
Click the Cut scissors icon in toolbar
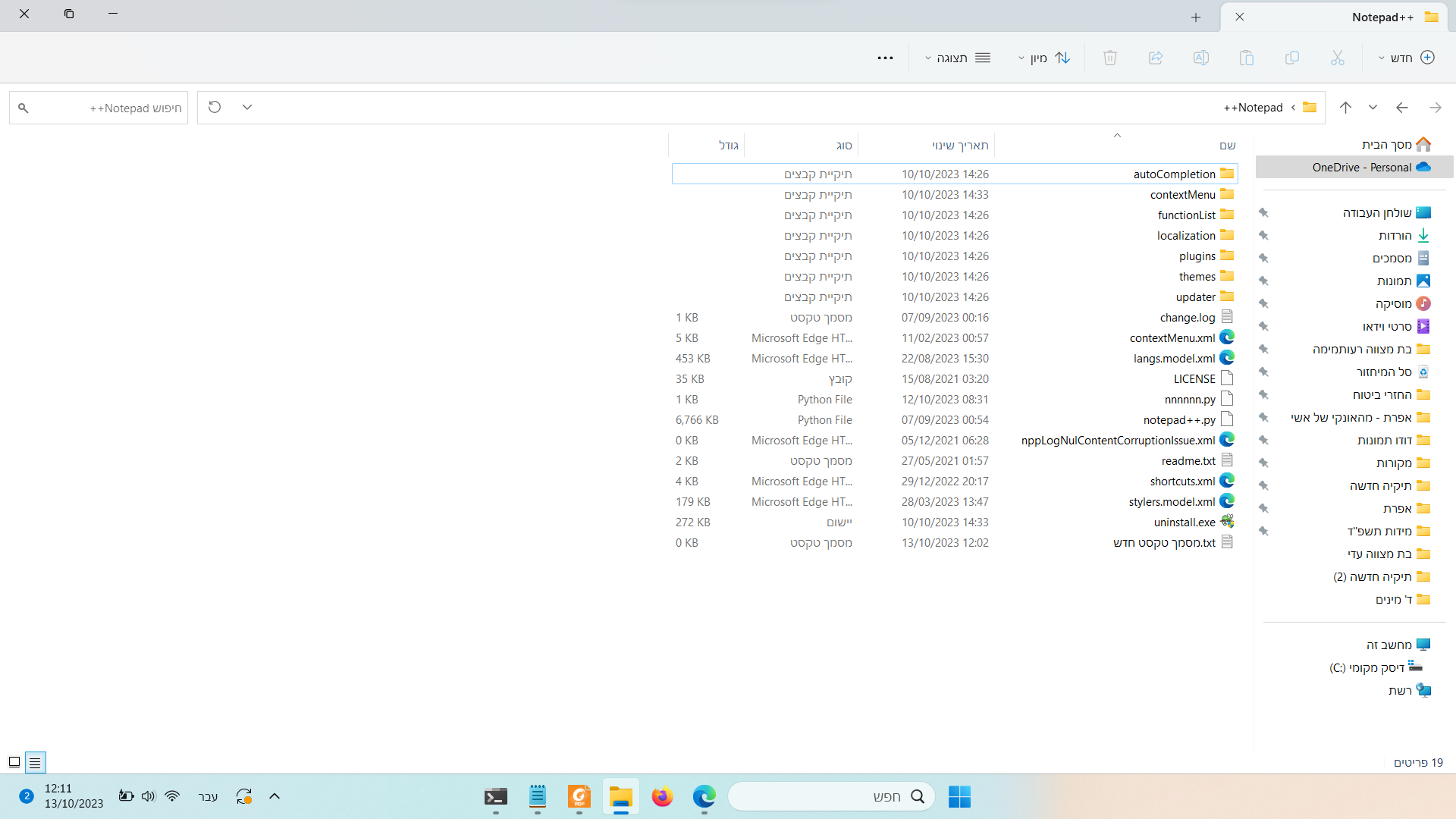pyautogui.click(x=1337, y=58)
